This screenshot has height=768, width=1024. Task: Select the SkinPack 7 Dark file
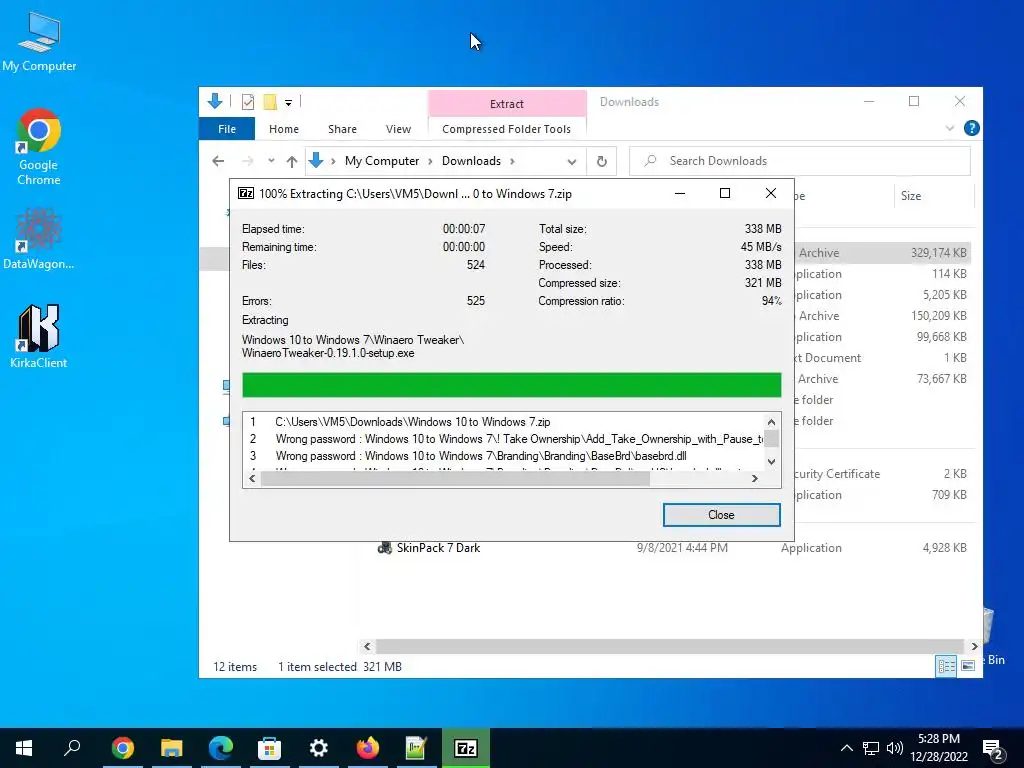(438, 548)
